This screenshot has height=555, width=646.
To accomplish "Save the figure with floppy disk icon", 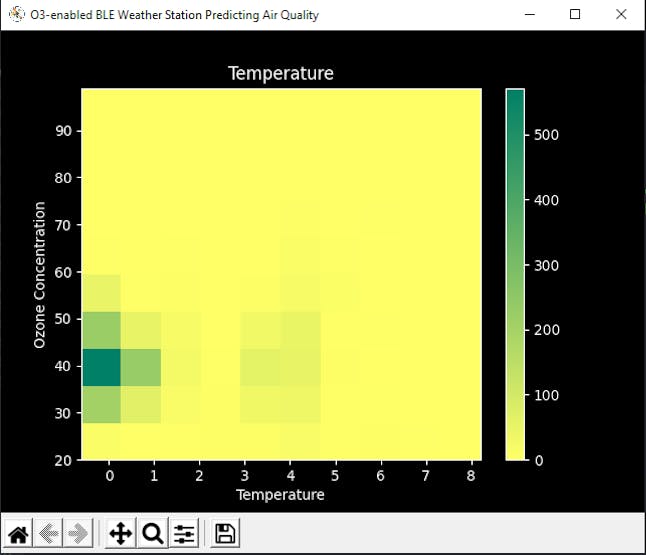I will [x=225, y=534].
